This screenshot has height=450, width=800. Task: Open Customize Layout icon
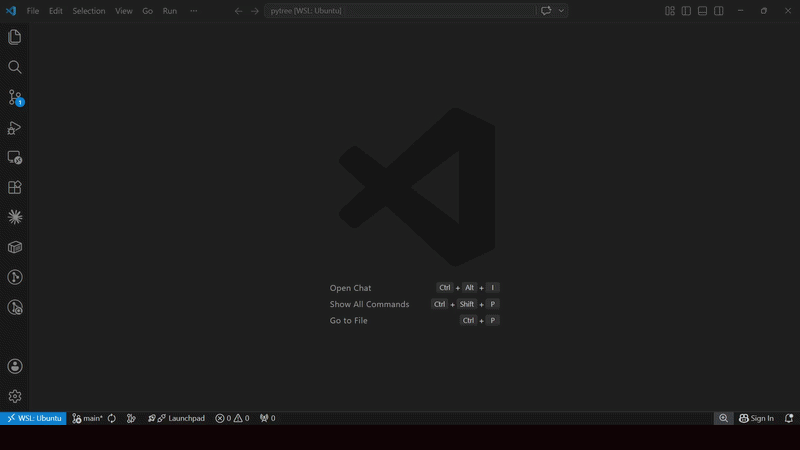(670, 11)
